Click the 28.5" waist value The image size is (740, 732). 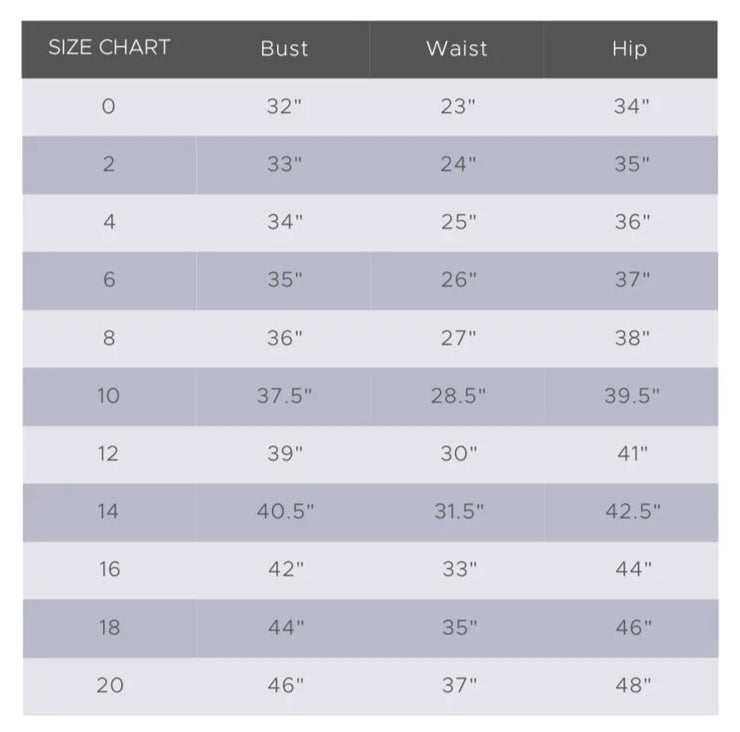pos(458,395)
